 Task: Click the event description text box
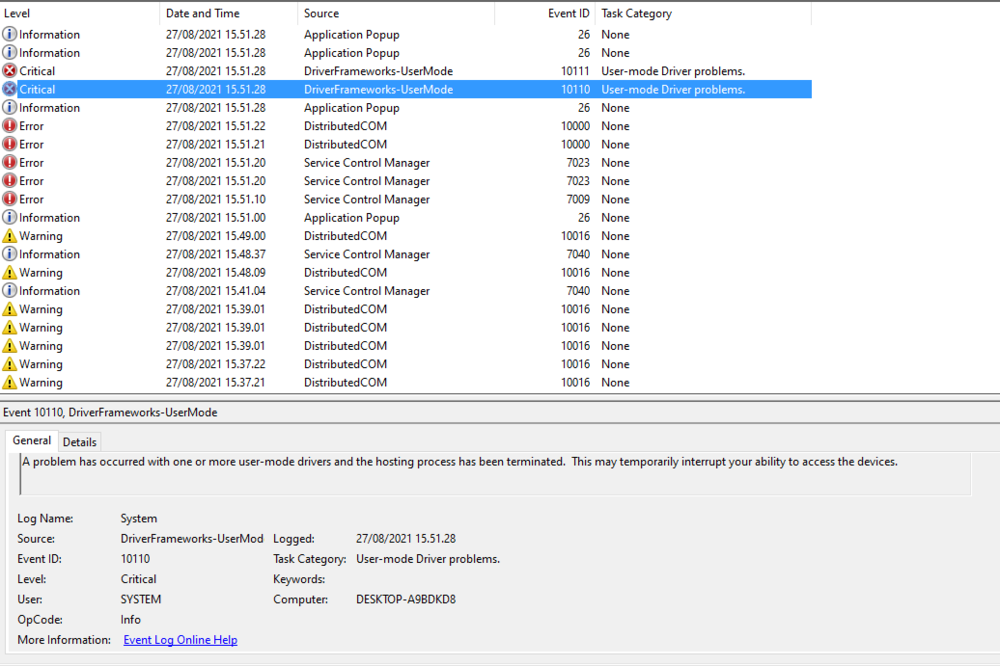coord(495,474)
